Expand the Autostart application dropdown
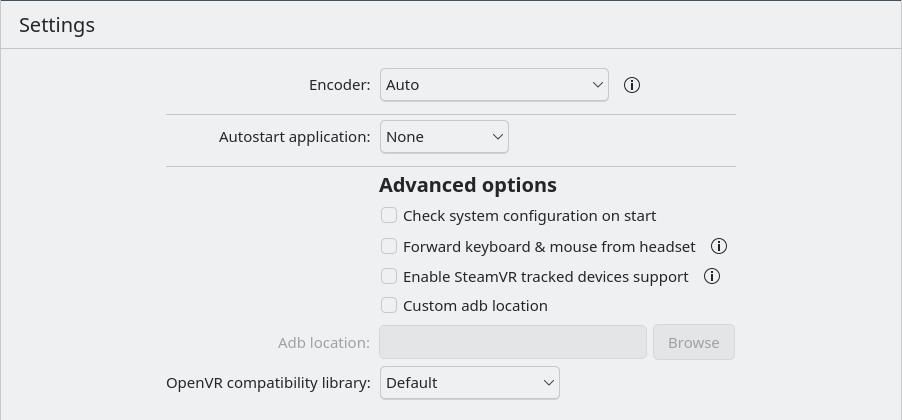 pos(444,137)
